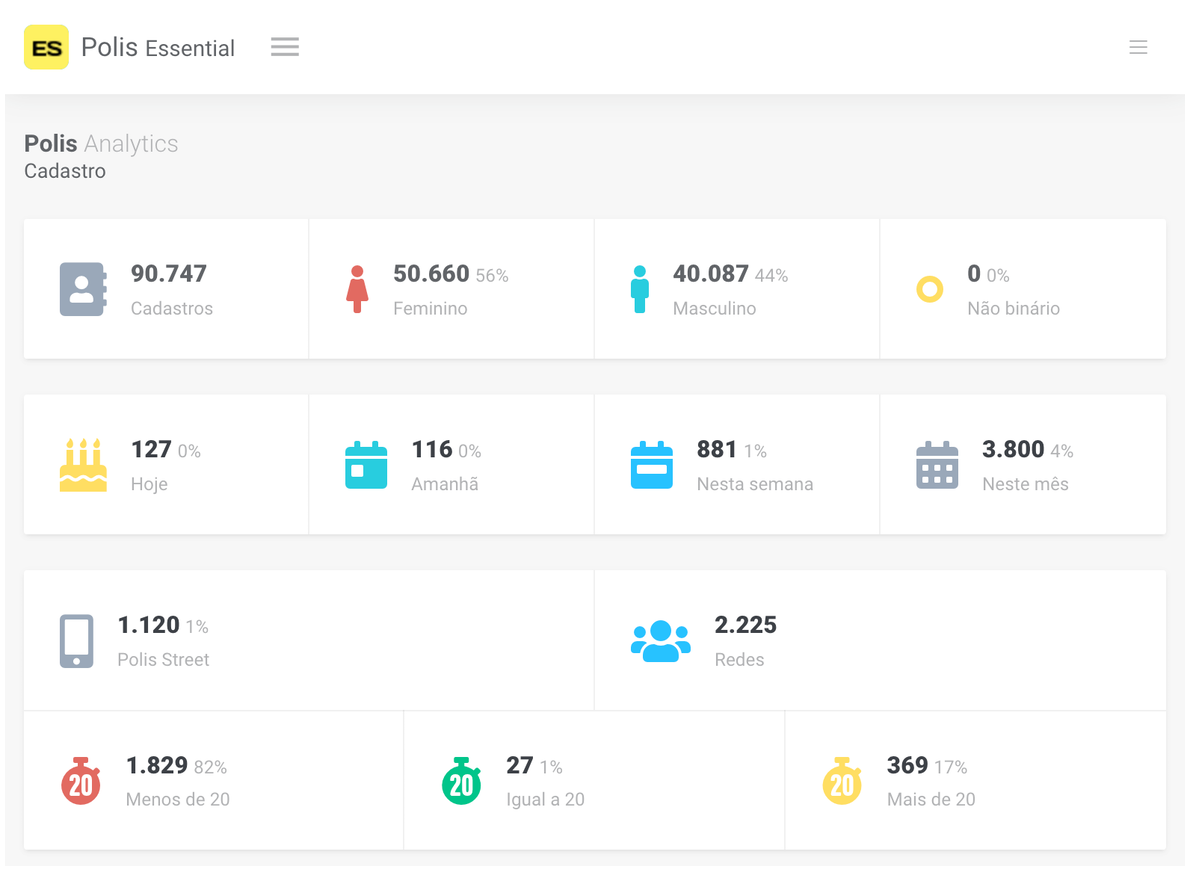This screenshot has height=871, width=1190.
Task: Click the yellow ES logo
Action: pos(46,47)
